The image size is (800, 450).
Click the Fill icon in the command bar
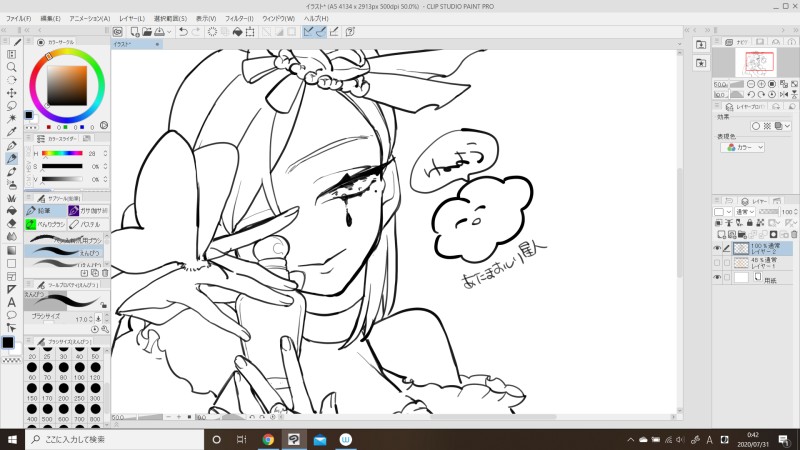(237, 32)
